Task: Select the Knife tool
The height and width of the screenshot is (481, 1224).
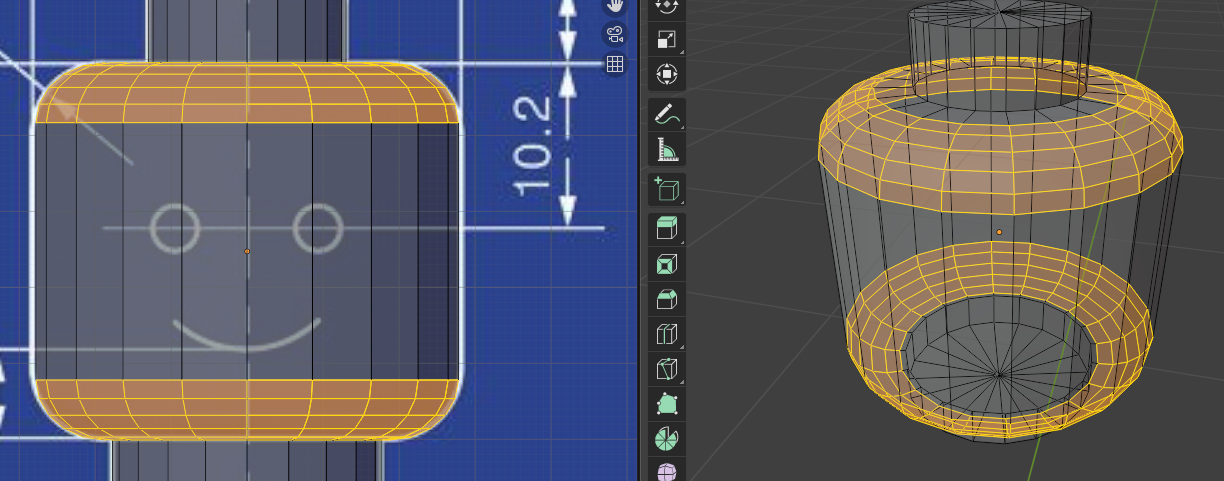Action: point(667,369)
